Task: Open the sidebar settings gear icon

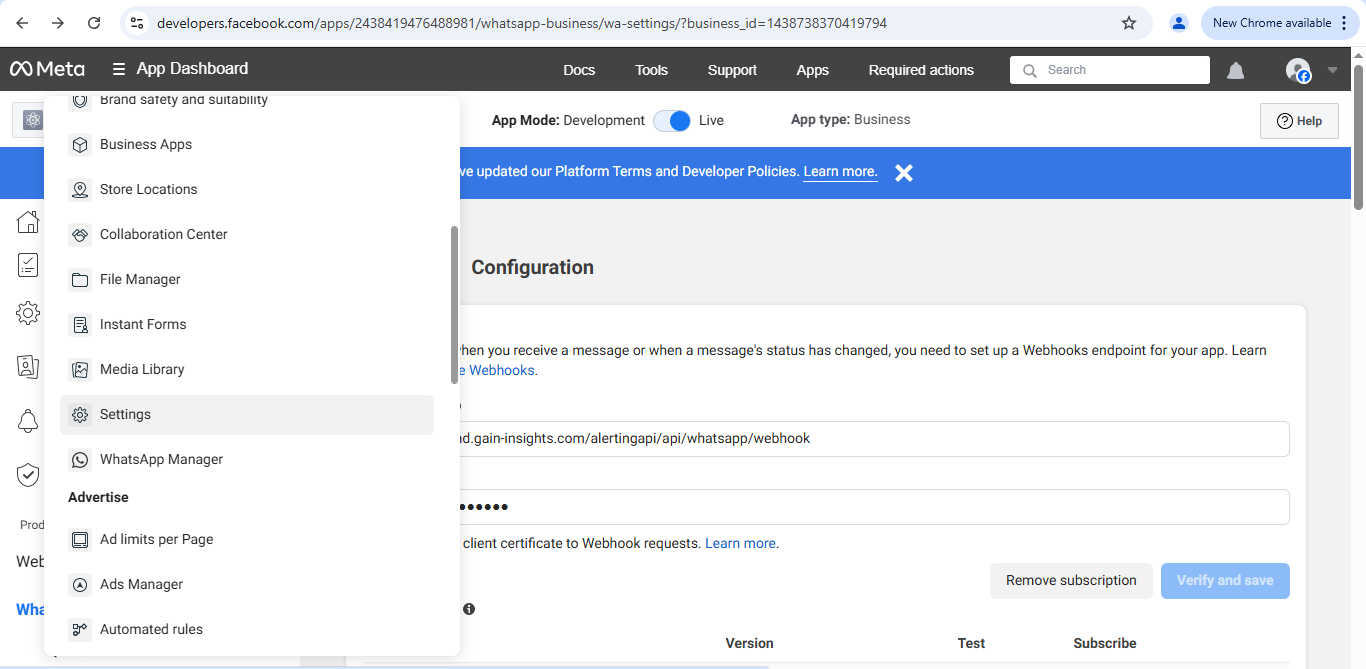Action: click(27, 312)
